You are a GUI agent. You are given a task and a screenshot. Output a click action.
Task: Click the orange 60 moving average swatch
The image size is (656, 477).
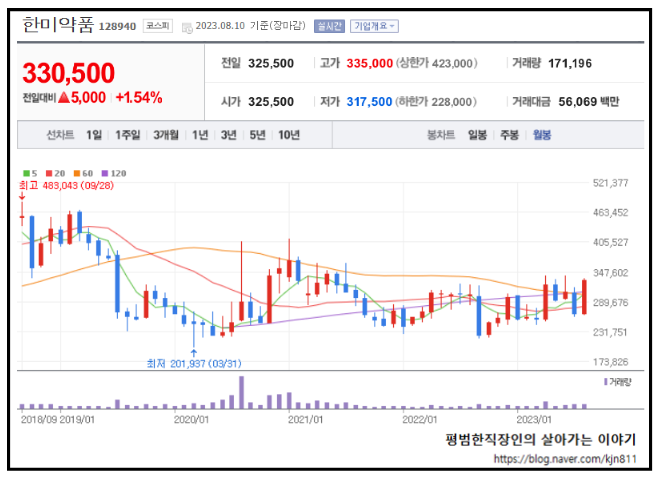[77, 173]
